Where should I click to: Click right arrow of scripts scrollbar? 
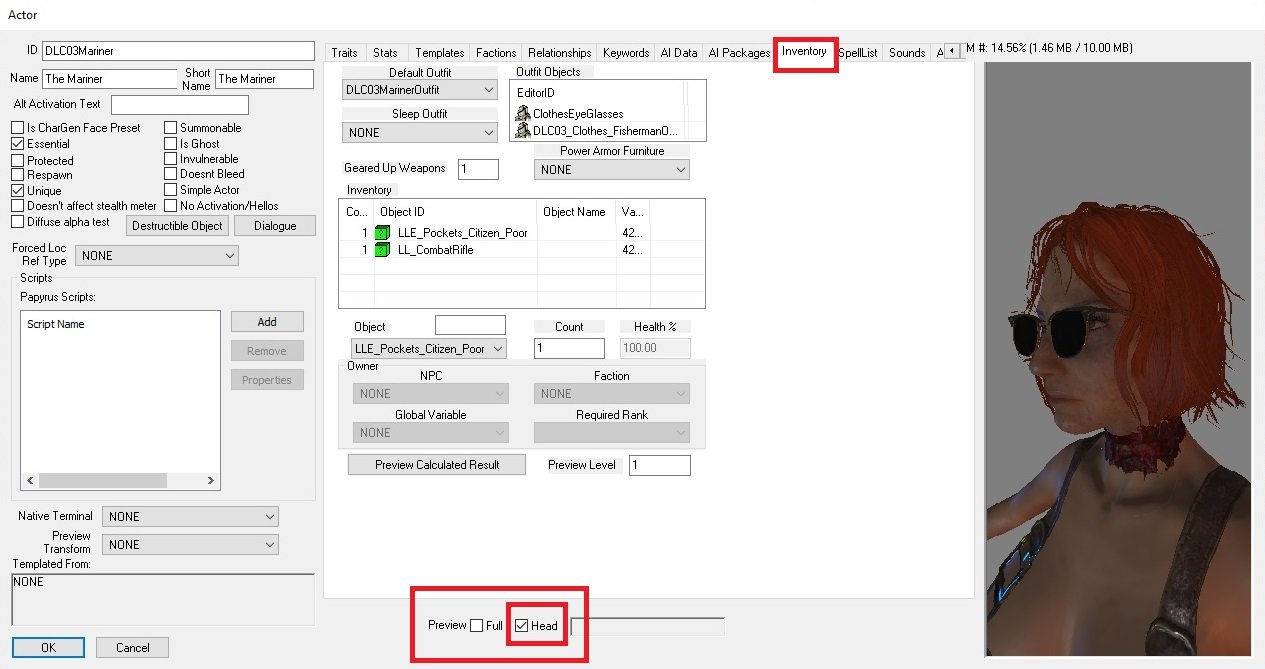point(211,481)
